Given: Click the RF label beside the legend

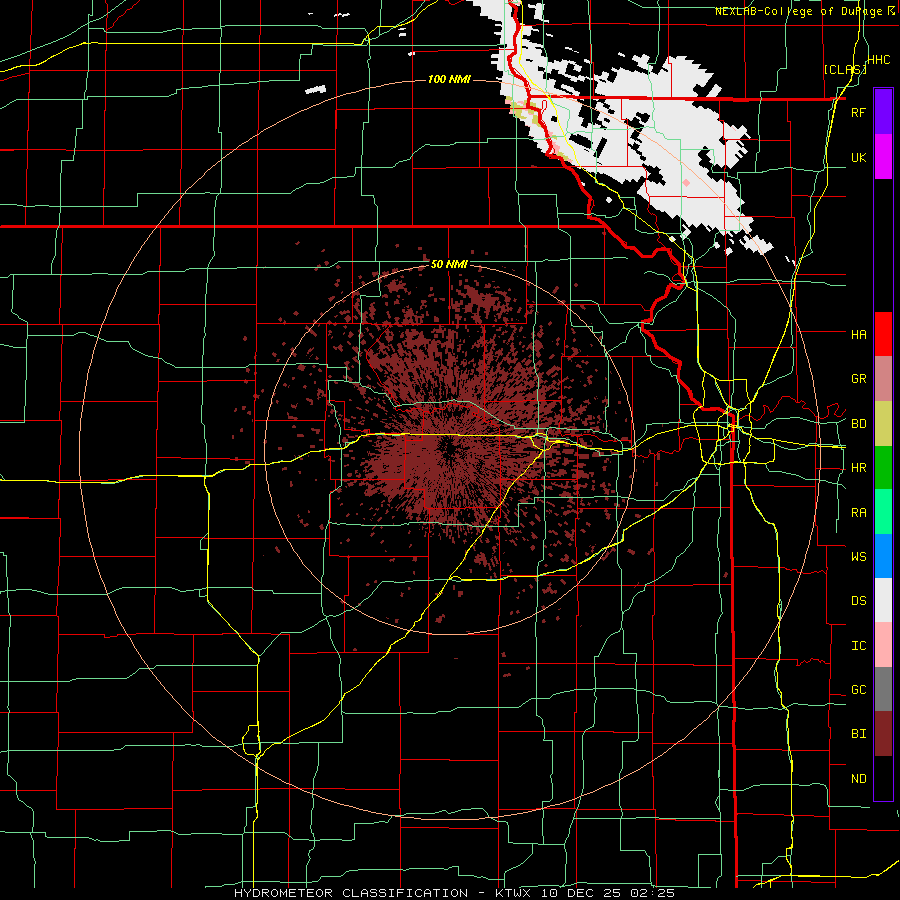Looking at the screenshot, I should (859, 112).
